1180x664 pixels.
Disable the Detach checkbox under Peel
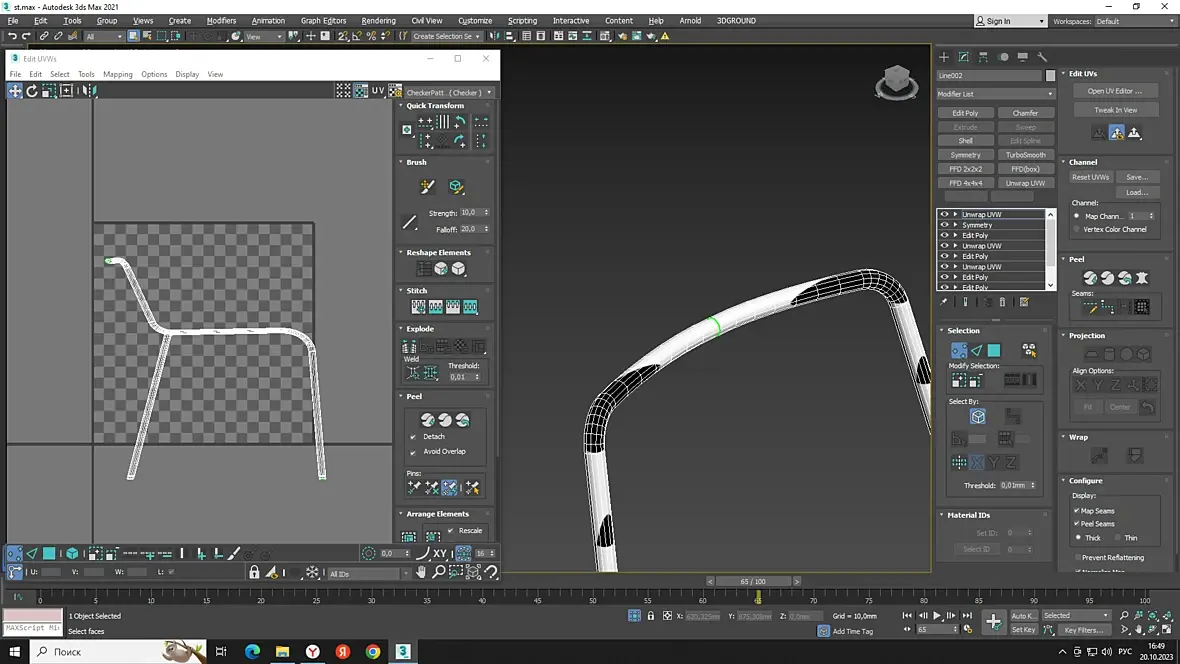point(413,437)
